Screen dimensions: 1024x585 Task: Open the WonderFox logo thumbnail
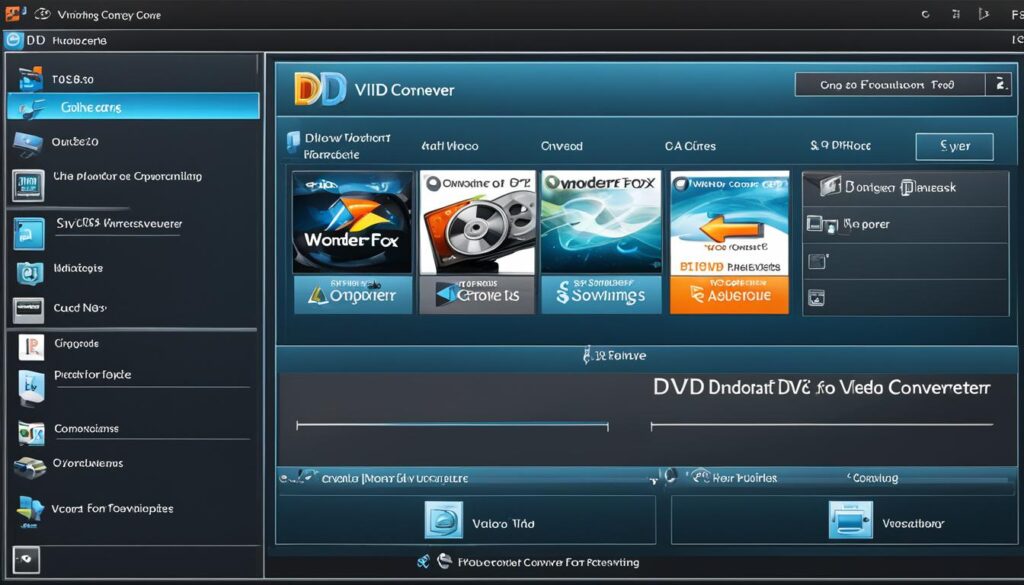pyautogui.click(x=352, y=222)
